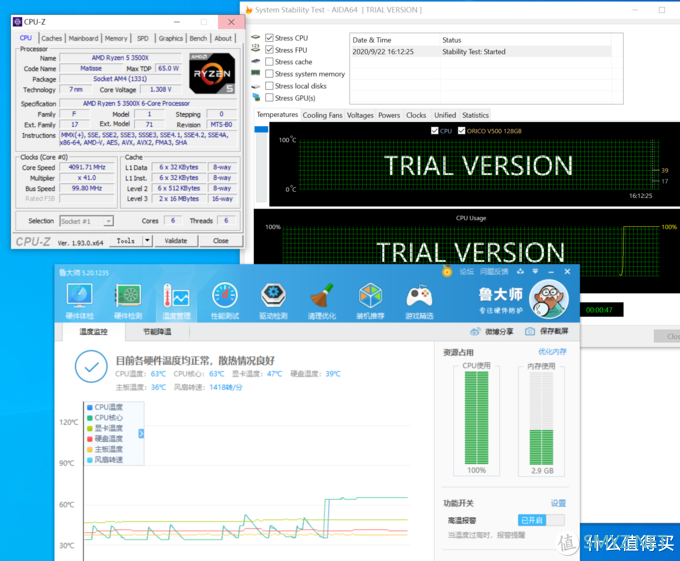Click the Validate button in CPU-Z

point(176,241)
